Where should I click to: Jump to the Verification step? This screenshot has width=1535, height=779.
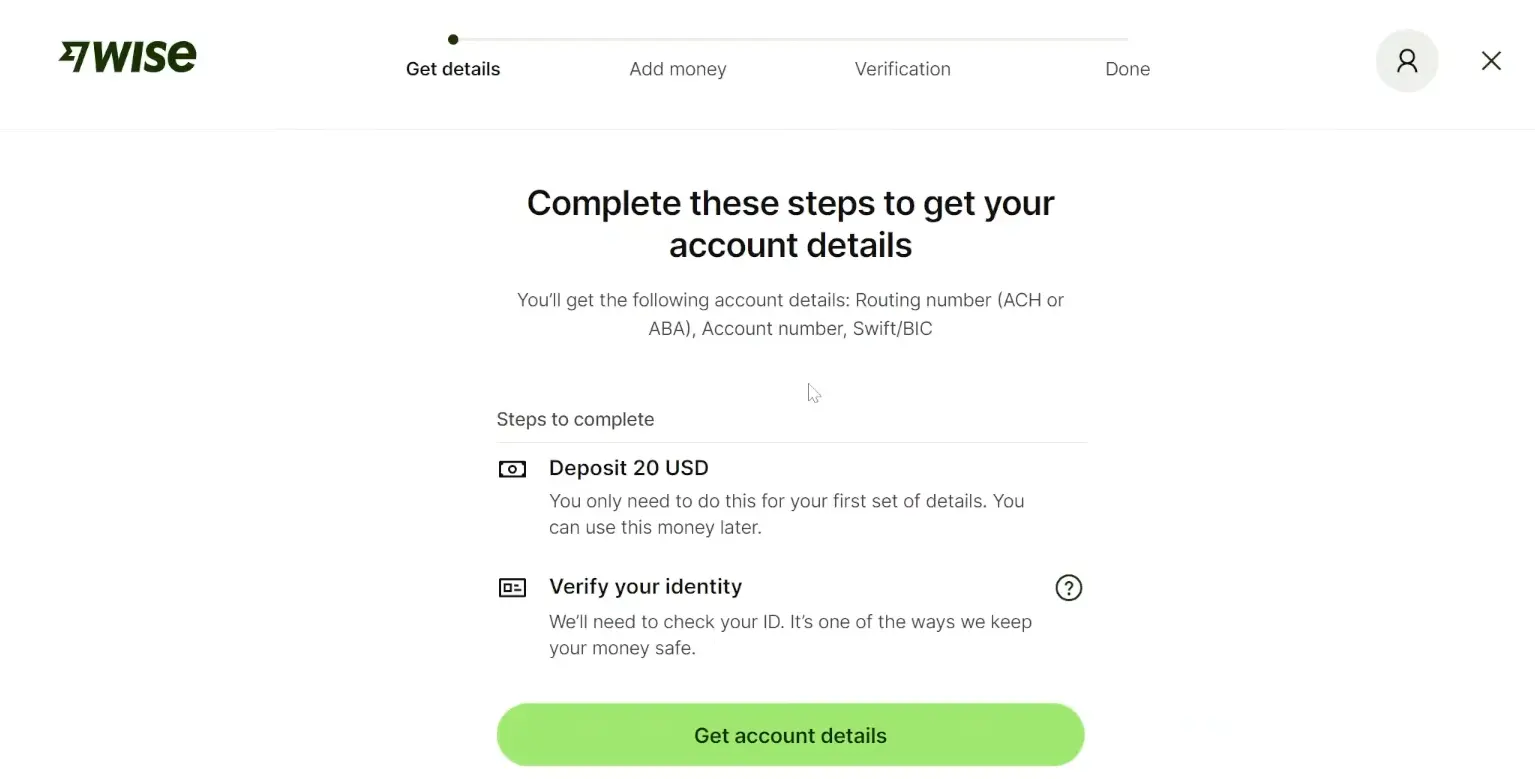click(902, 69)
